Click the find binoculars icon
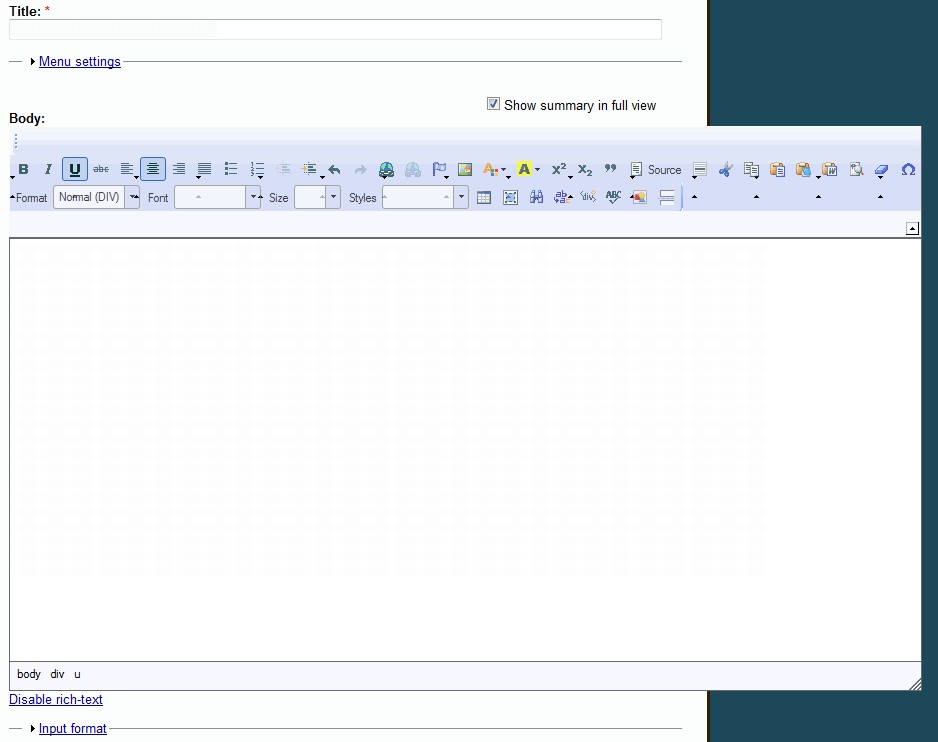938x742 pixels. (x=536, y=197)
